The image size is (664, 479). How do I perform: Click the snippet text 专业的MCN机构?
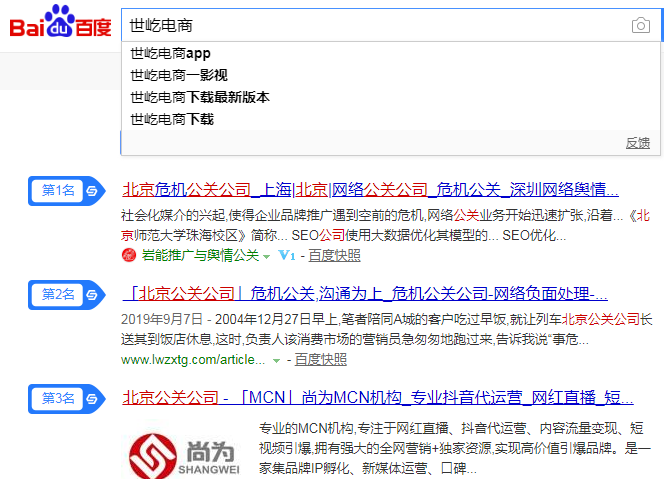306,428
